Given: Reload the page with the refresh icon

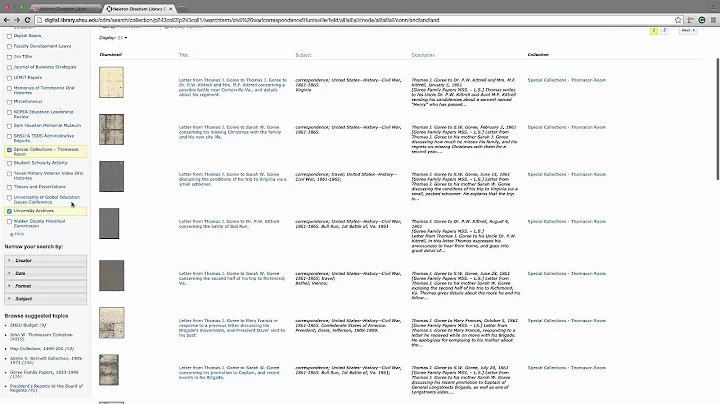Looking at the screenshot, I should pos(27,20).
